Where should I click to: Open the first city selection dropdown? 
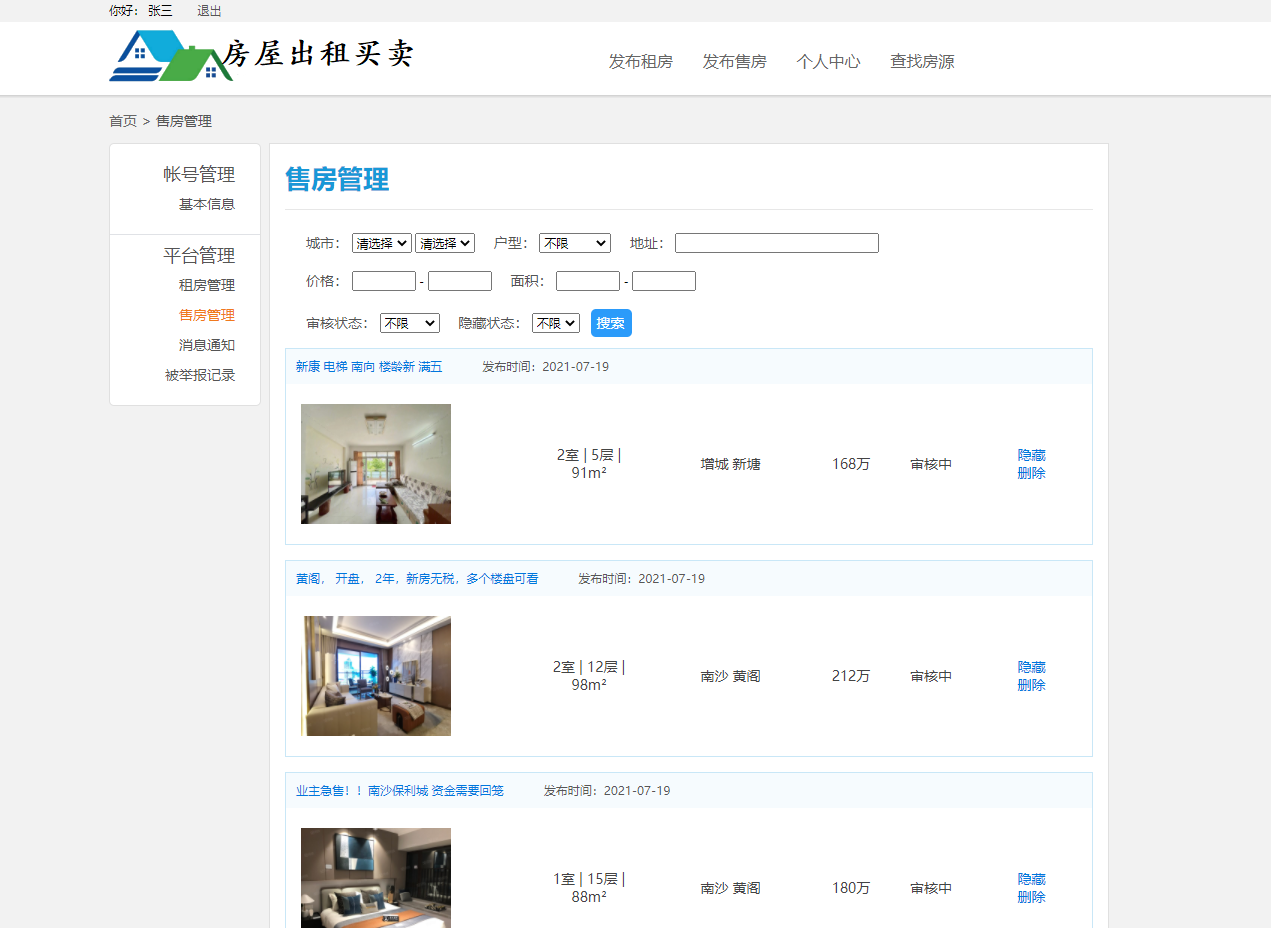381,242
